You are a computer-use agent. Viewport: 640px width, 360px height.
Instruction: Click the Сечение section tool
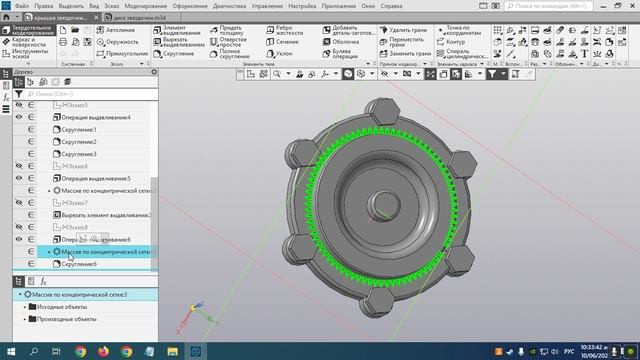tap(282, 42)
